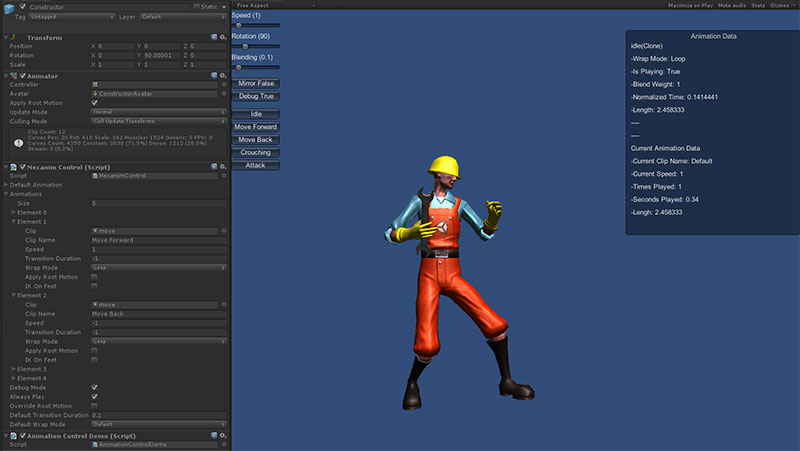Adjust the Blending slider
Image resolution: width=800 pixels, height=451 pixels.
(x=256, y=67)
